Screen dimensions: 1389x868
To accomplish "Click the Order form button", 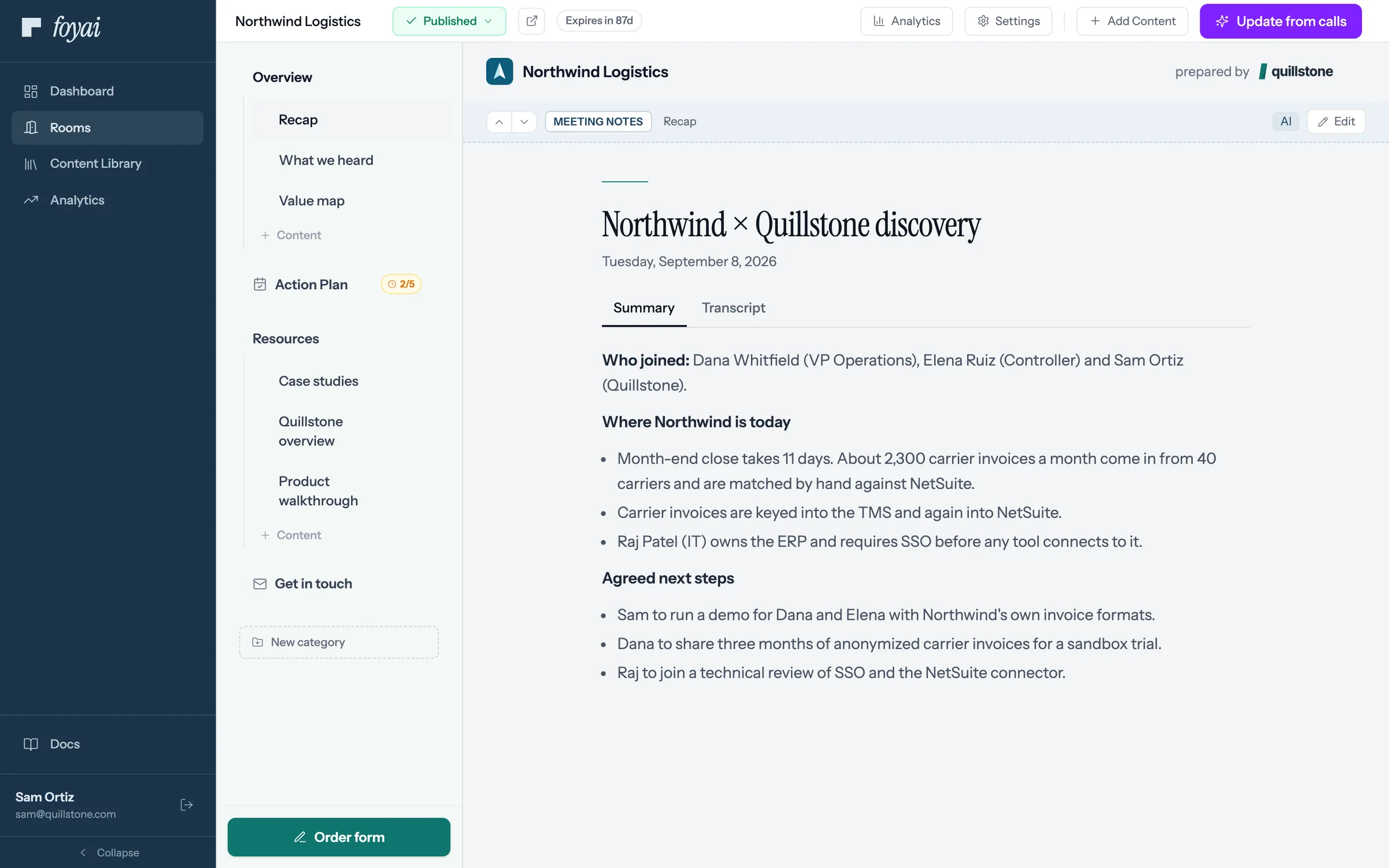I will click(339, 837).
